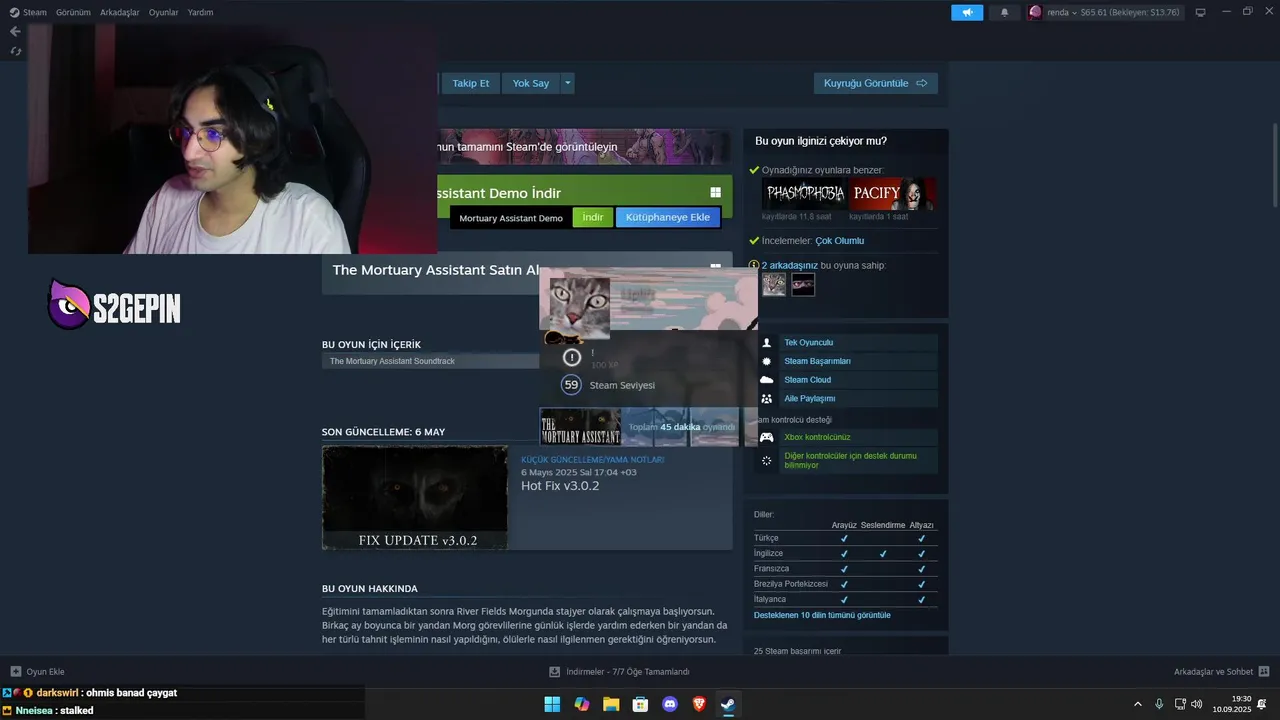Open the Arkadaşlar menu
The image size is (1280, 720).
tap(120, 12)
